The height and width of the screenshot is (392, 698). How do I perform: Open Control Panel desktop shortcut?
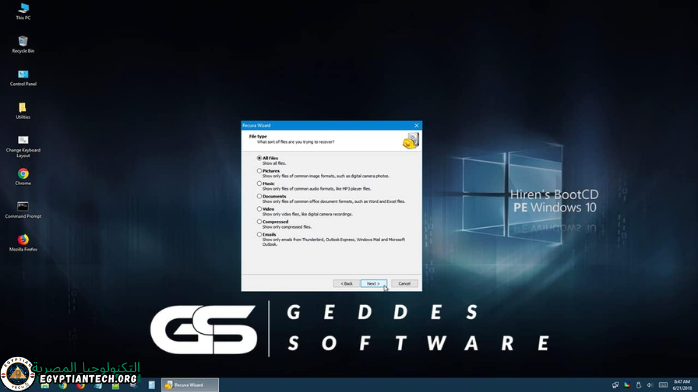(23, 77)
